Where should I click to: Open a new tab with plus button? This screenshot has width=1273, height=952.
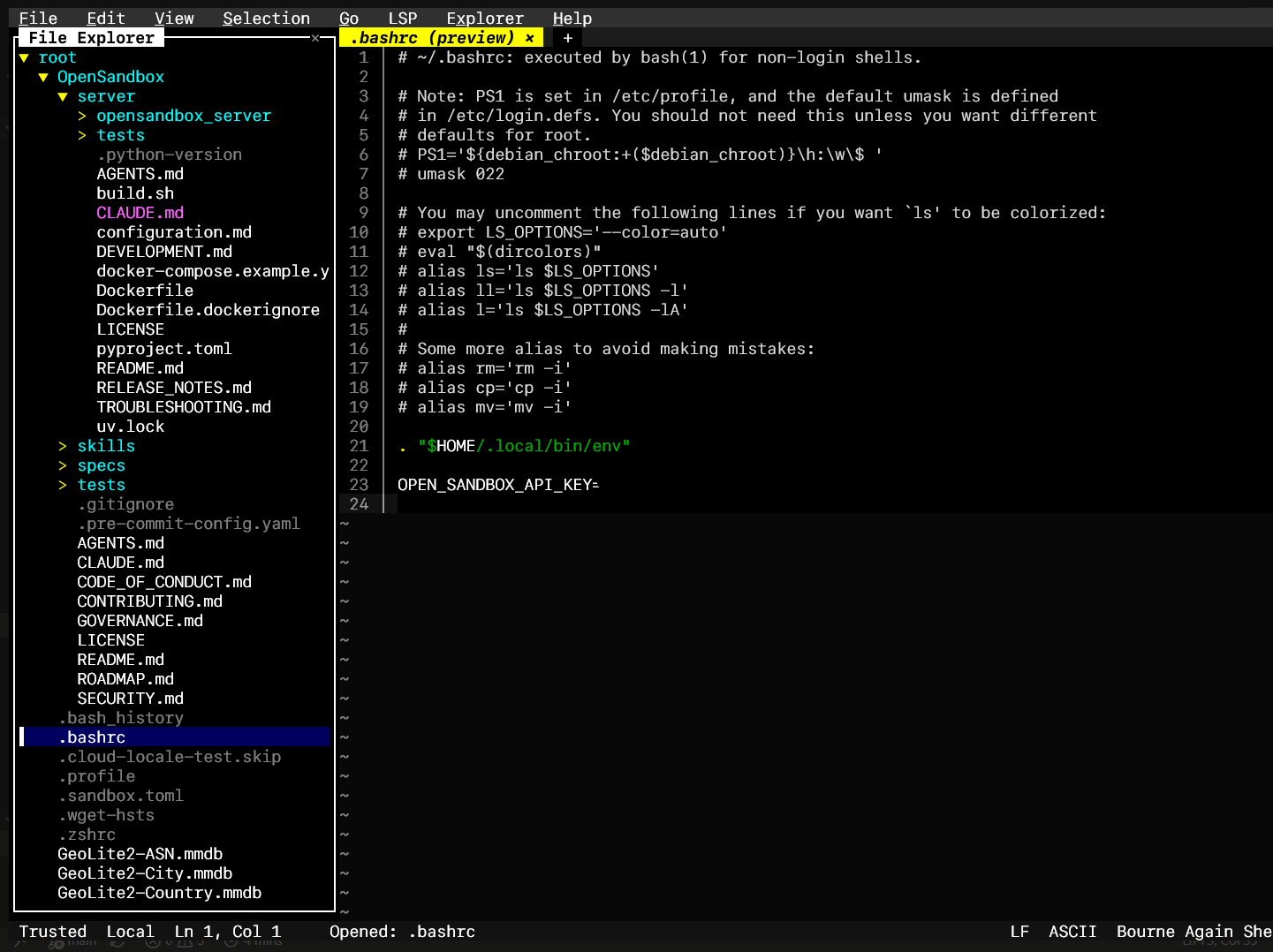[x=568, y=38]
